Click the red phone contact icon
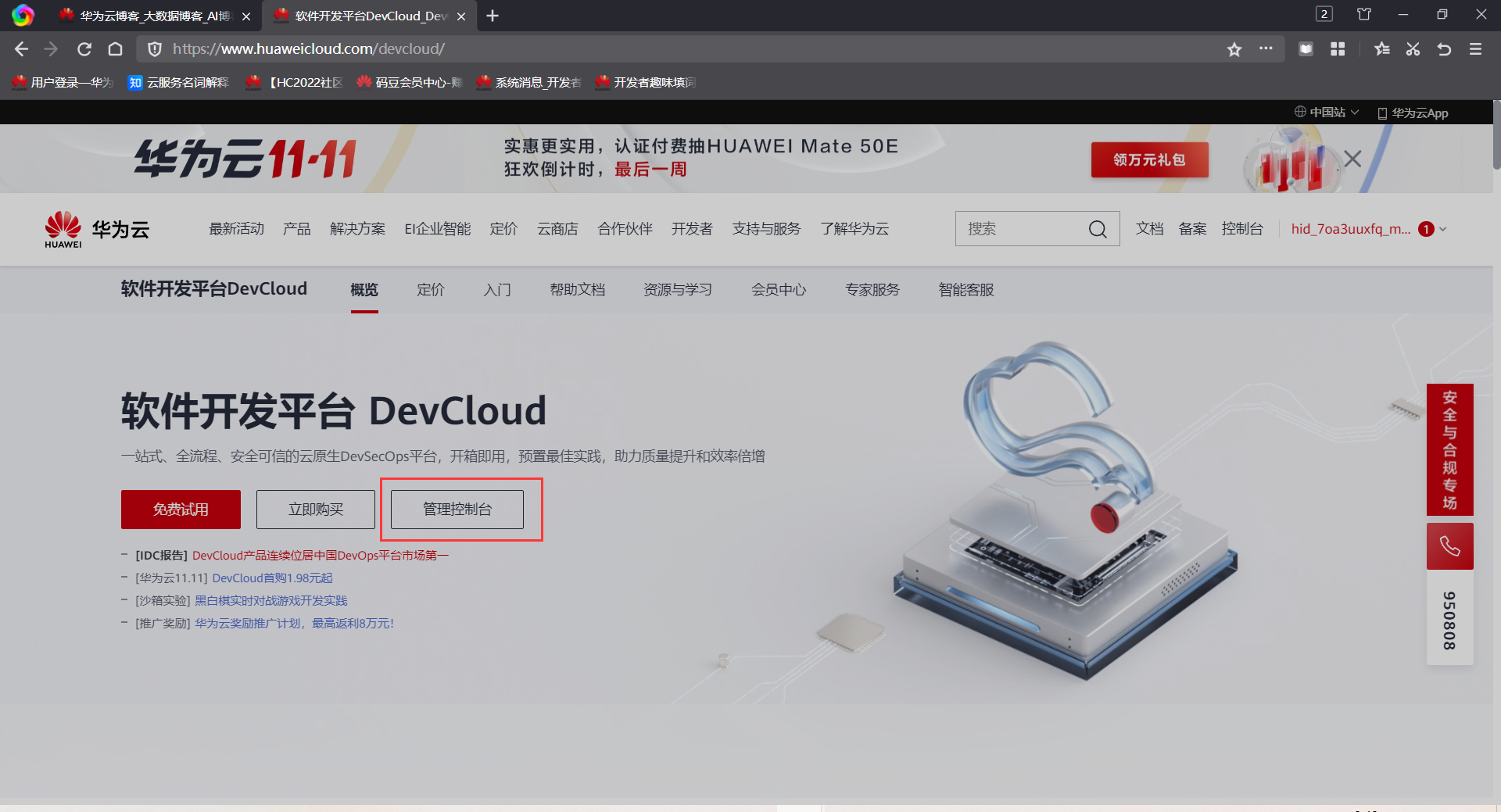The width and height of the screenshot is (1501, 812). pyautogui.click(x=1450, y=546)
